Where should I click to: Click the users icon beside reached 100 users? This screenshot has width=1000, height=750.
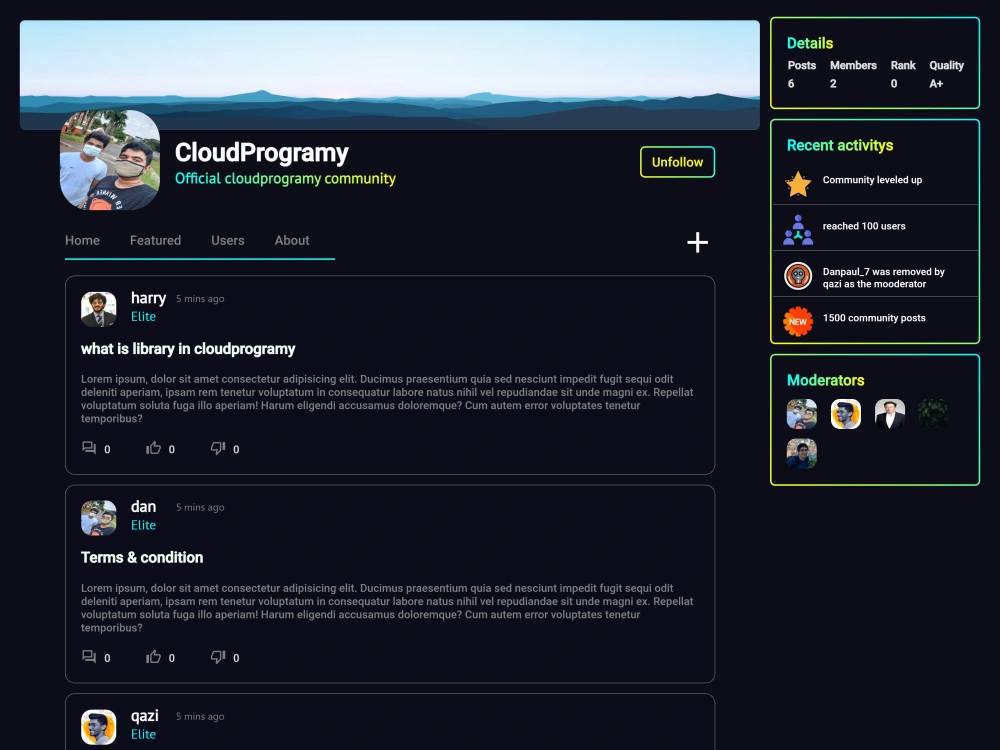coord(798,230)
